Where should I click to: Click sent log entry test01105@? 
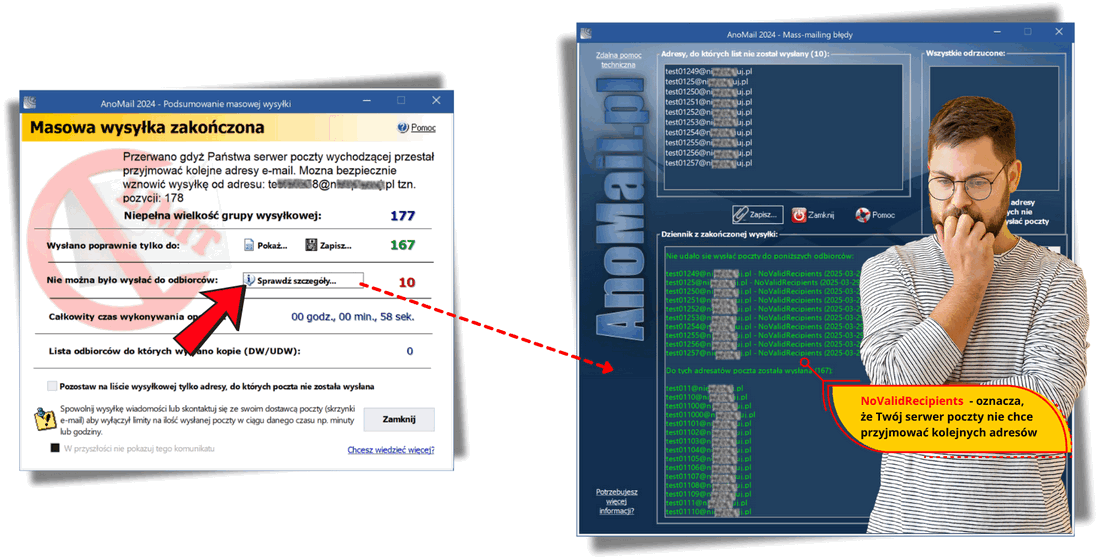pos(709,459)
